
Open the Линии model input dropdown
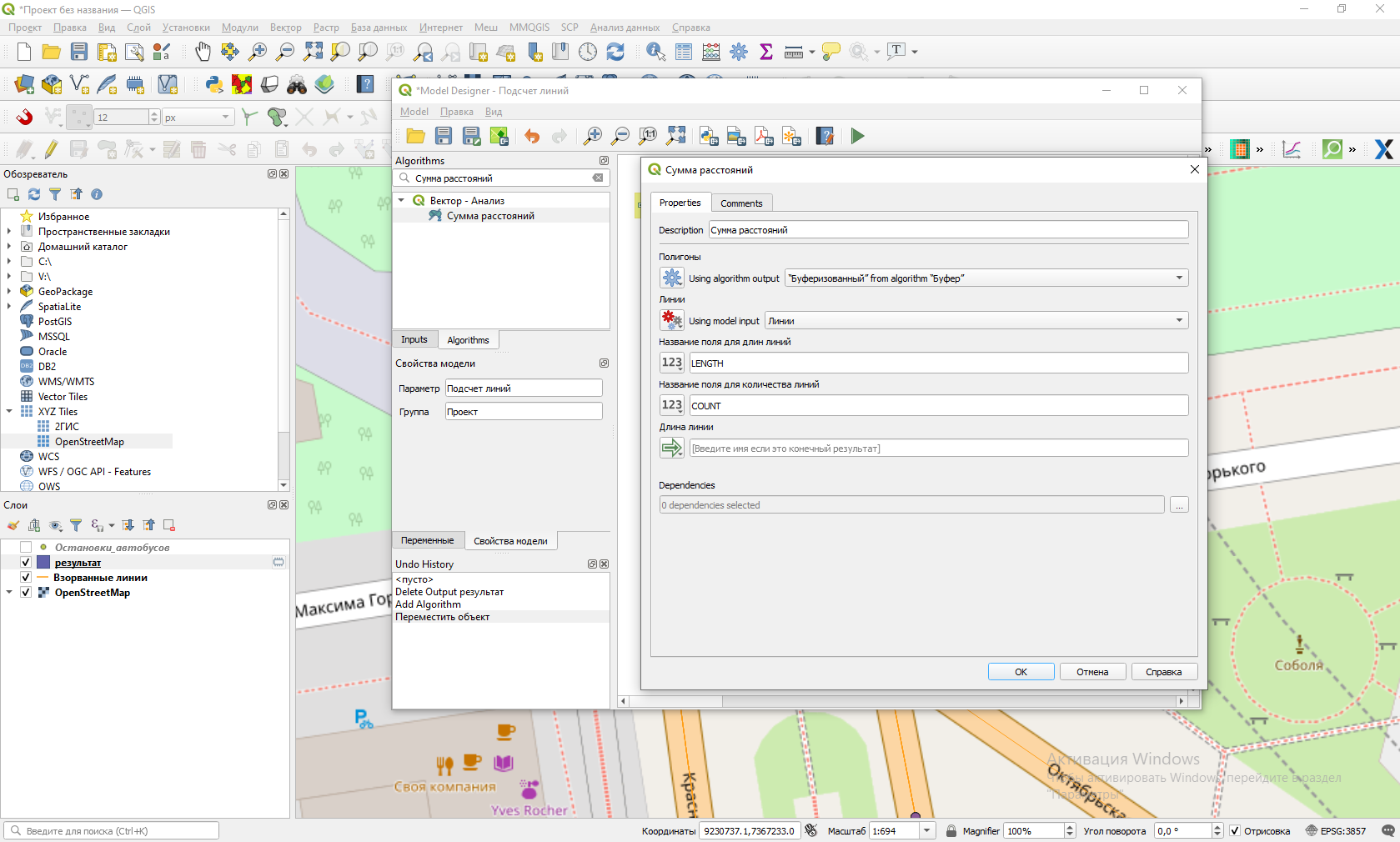(x=976, y=321)
